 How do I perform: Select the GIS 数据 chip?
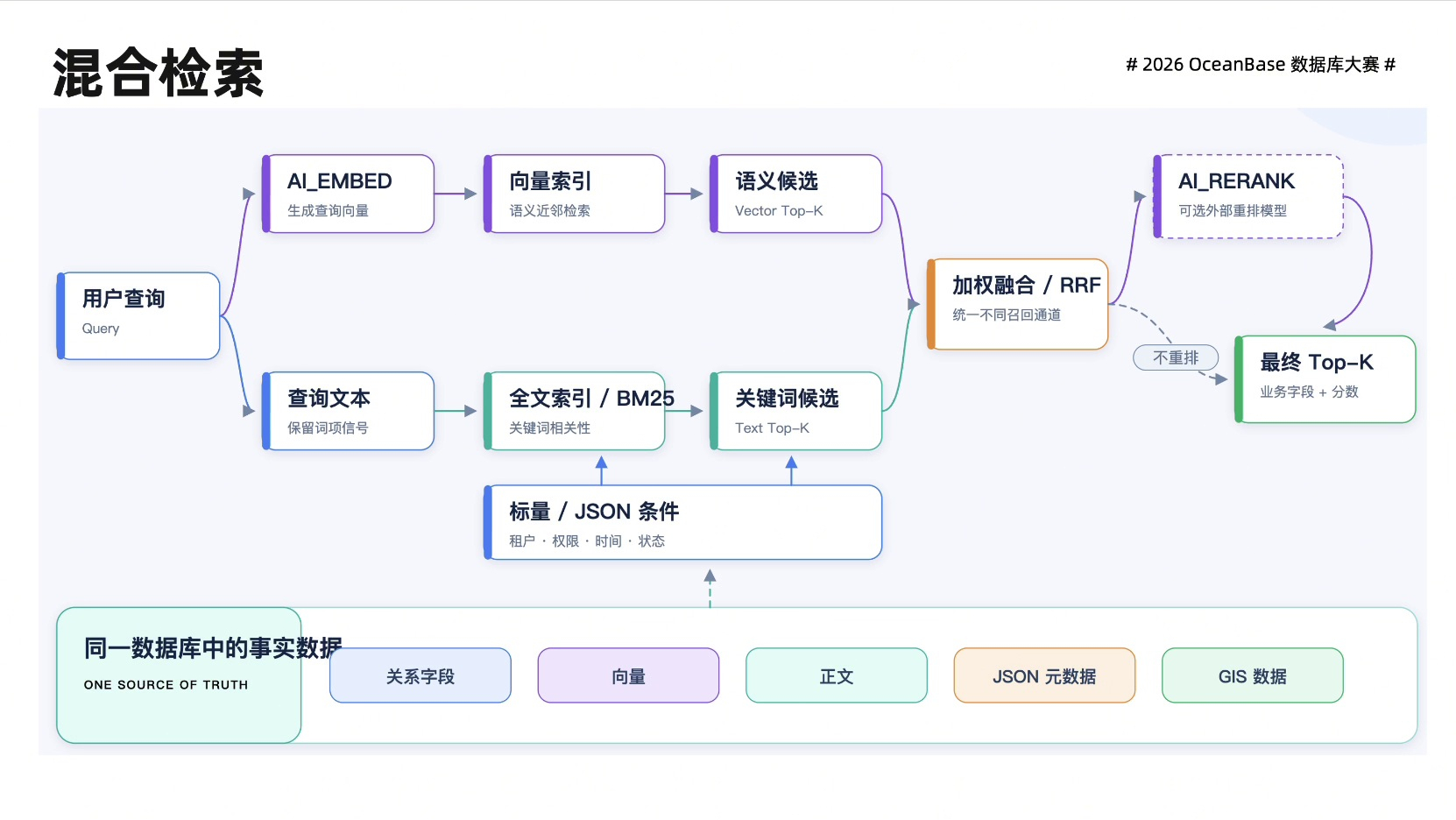[1253, 675]
